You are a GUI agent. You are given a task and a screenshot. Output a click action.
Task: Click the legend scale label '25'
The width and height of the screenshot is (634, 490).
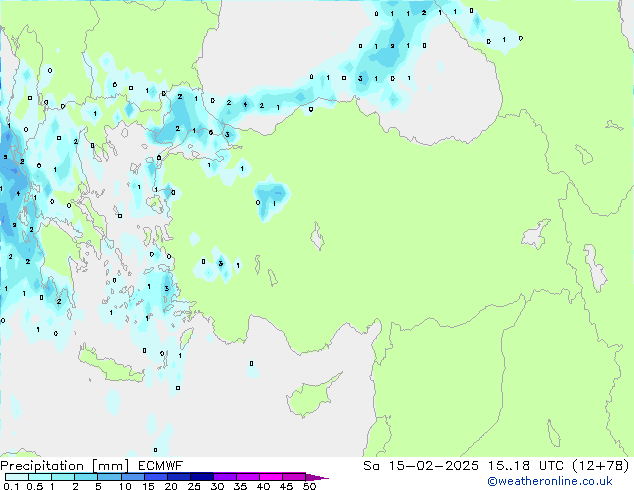pos(194,486)
